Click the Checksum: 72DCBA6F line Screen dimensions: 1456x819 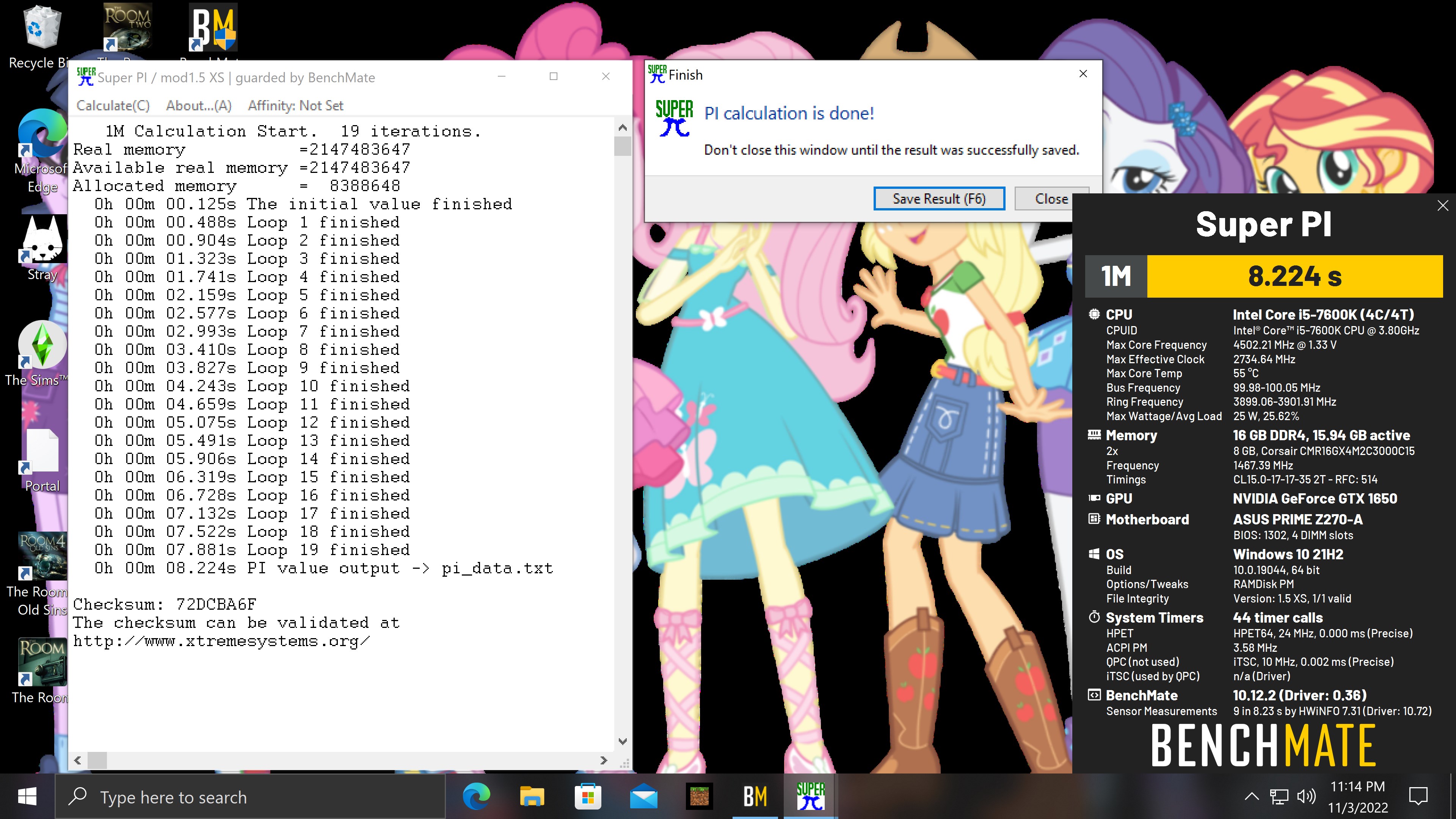click(165, 604)
